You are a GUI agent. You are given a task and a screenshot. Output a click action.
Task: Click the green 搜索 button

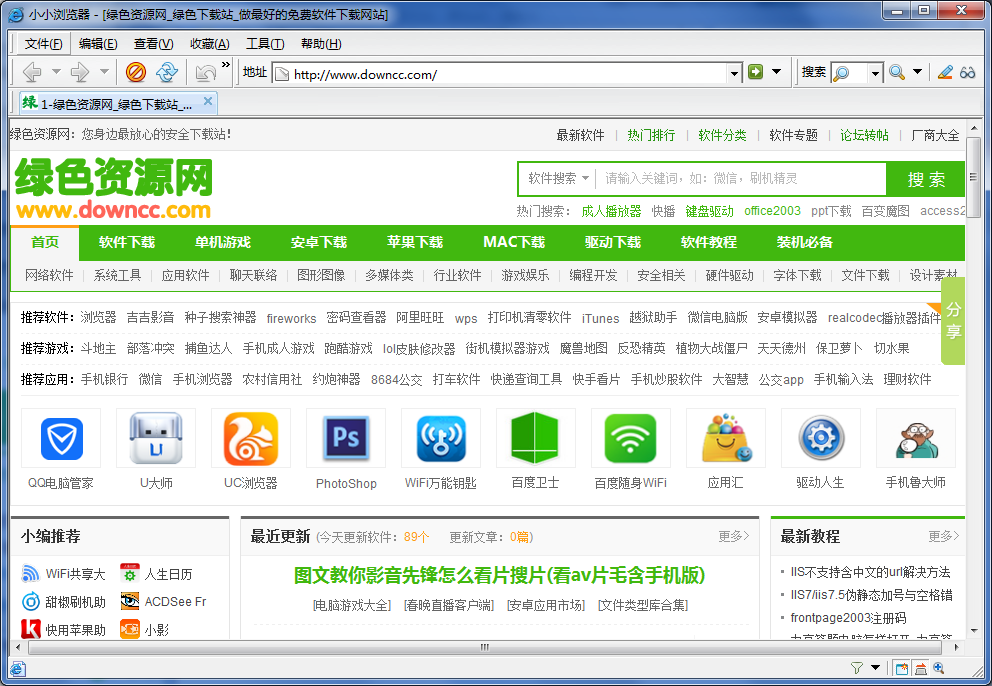pyautogui.click(x=926, y=179)
